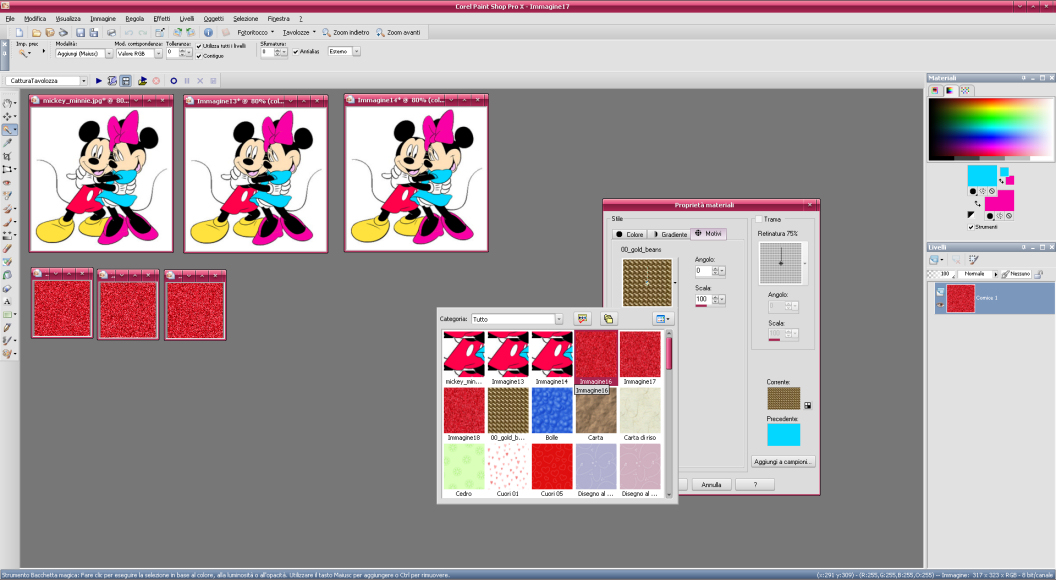Open the Mod. corrispondenza dropdown
The height and width of the screenshot is (580, 1056).
click(x=158, y=53)
